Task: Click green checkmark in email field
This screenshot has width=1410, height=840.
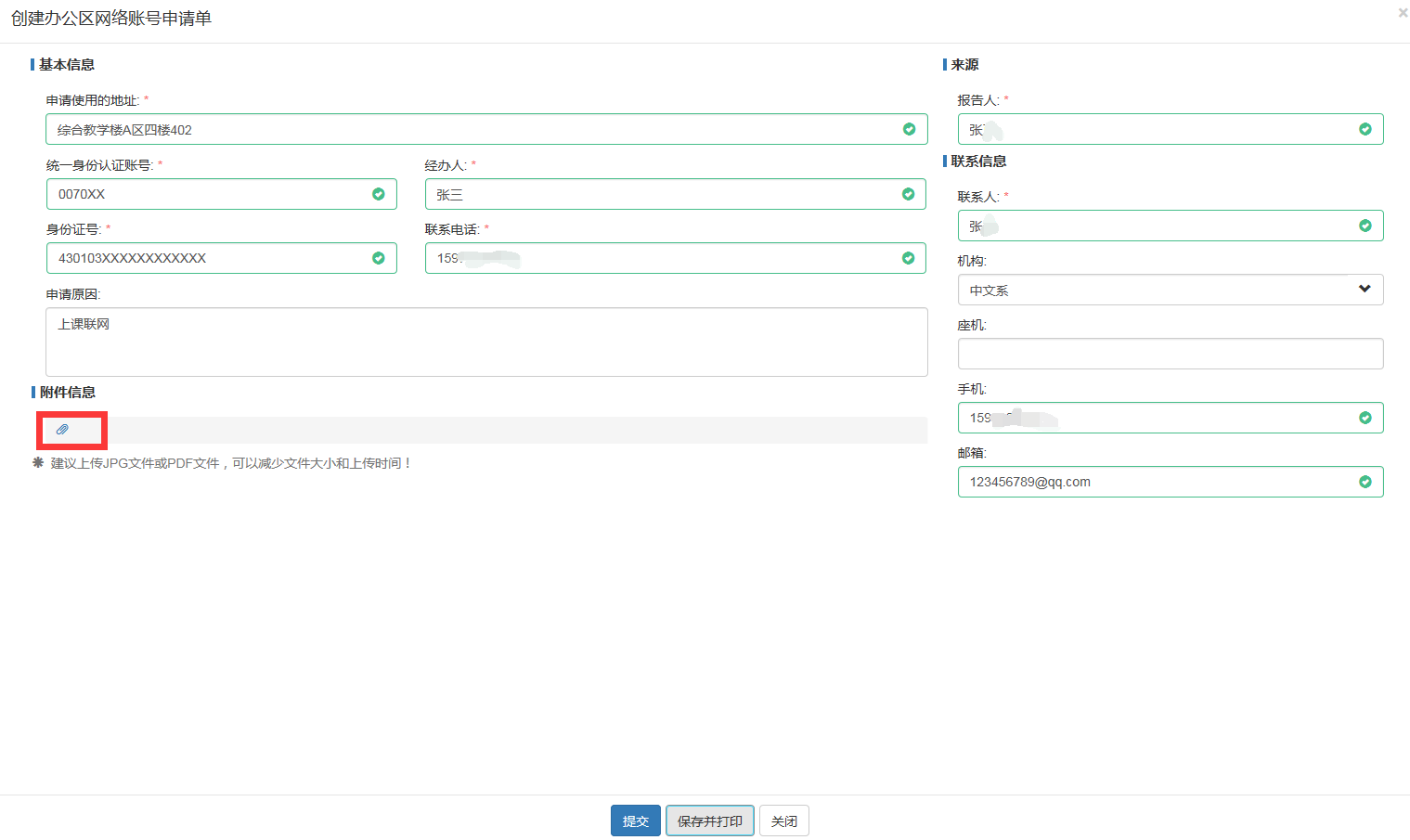Action: pyautogui.click(x=1365, y=482)
